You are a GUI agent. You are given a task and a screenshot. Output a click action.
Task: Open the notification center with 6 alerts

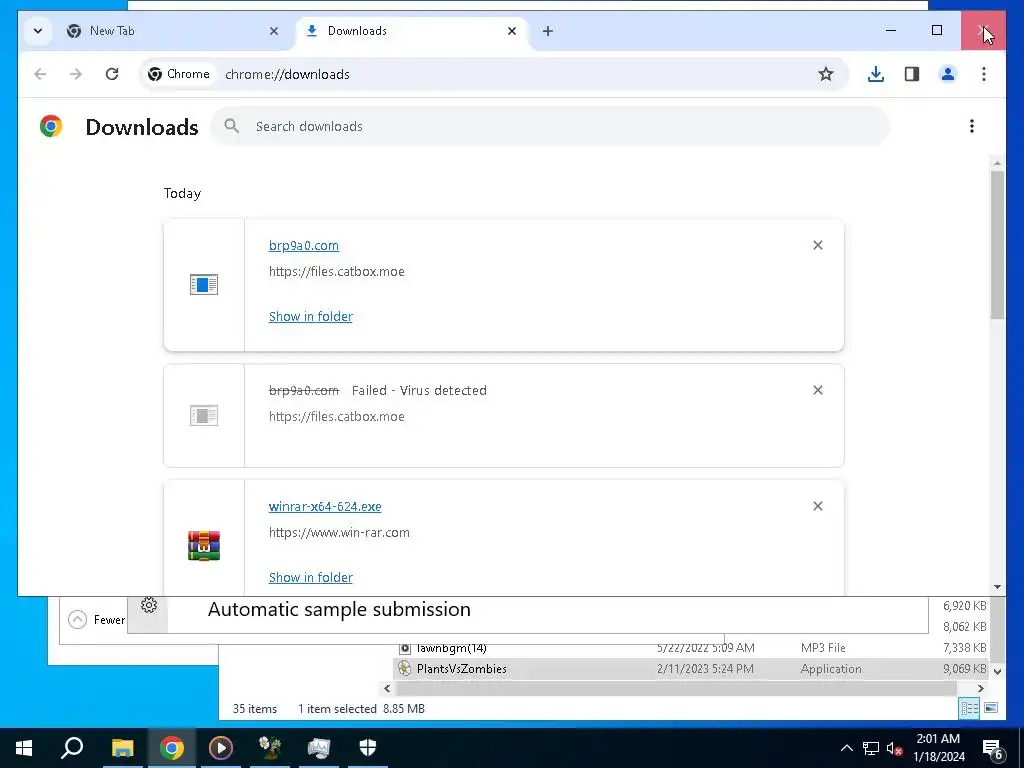tap(993, 749)
